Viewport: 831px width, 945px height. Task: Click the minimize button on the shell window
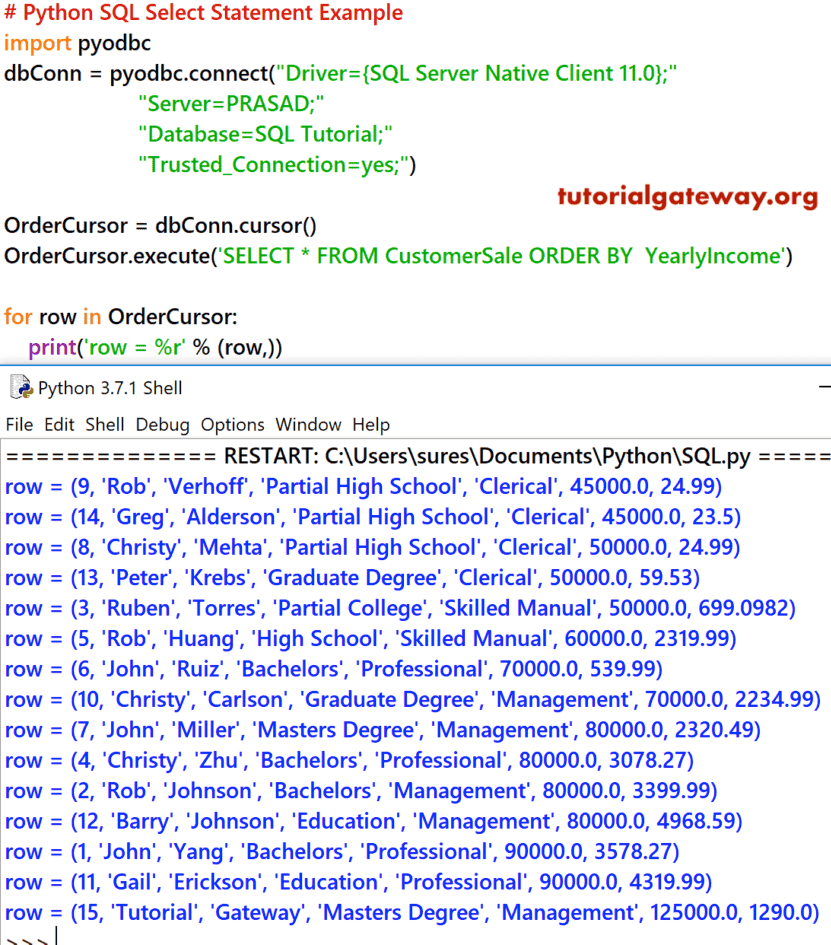click(824, 385)
